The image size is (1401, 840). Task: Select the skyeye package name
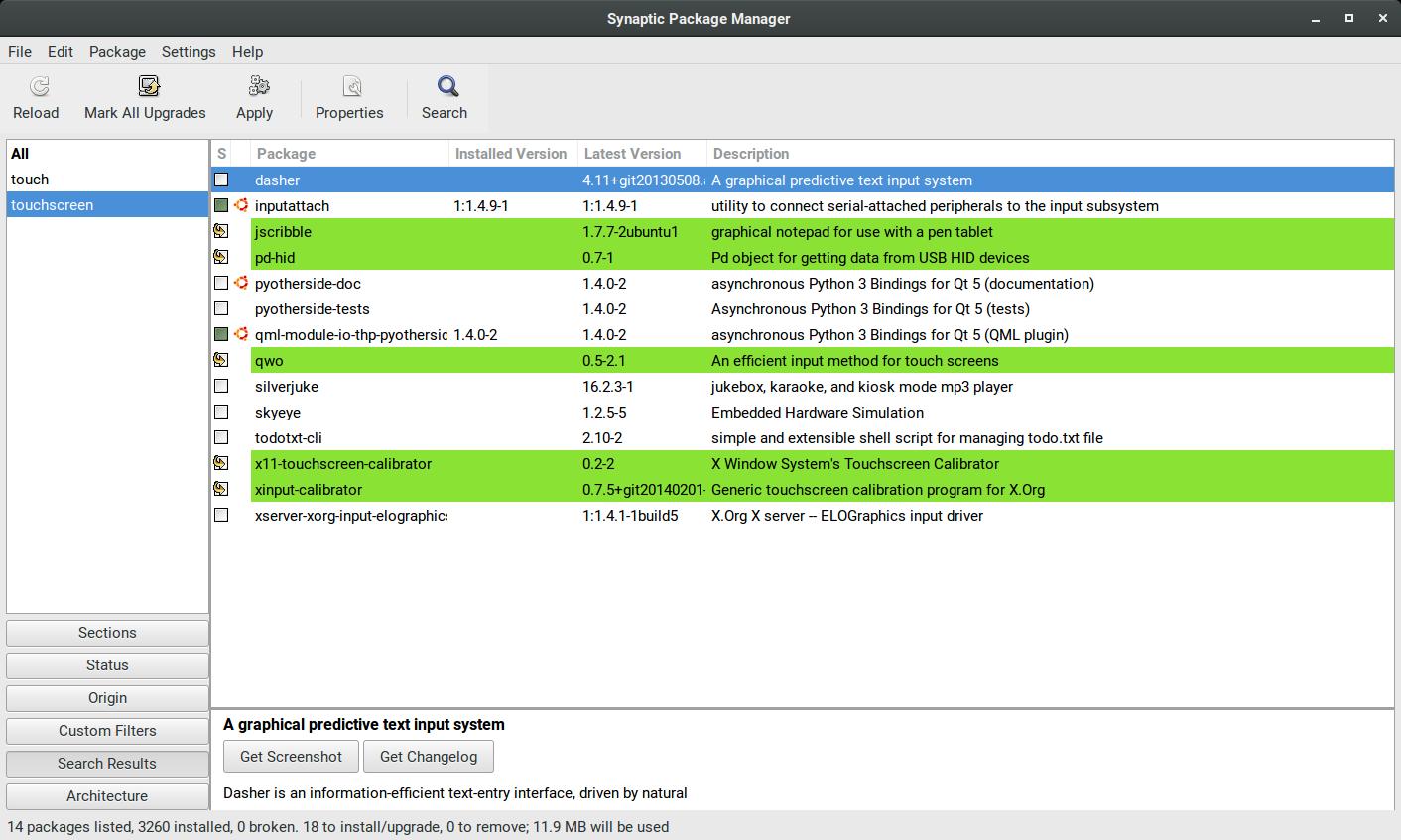tap(278, 413)
